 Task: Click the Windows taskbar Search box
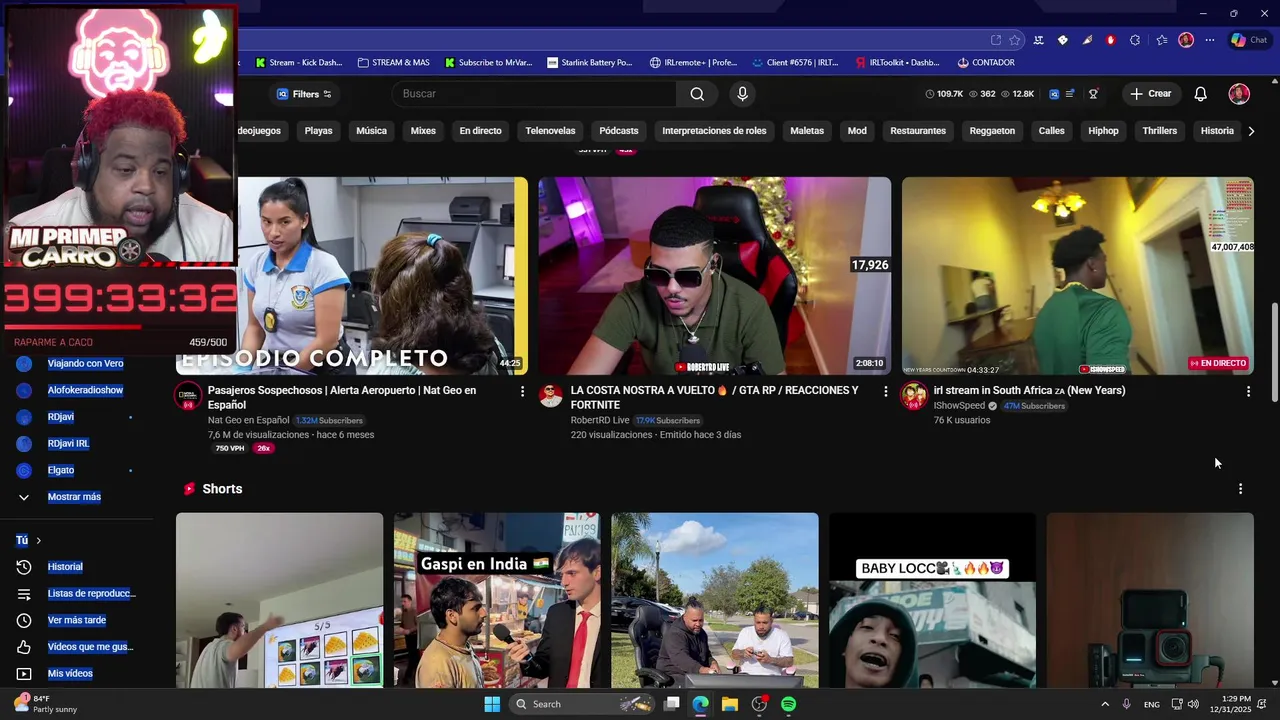pos(581,704)
